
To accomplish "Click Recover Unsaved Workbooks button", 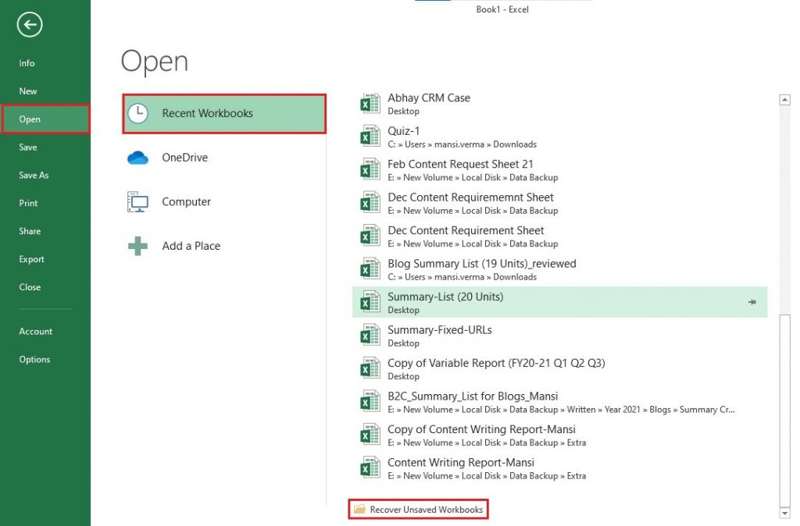I will pyautogui.click(x=418, y=509).
